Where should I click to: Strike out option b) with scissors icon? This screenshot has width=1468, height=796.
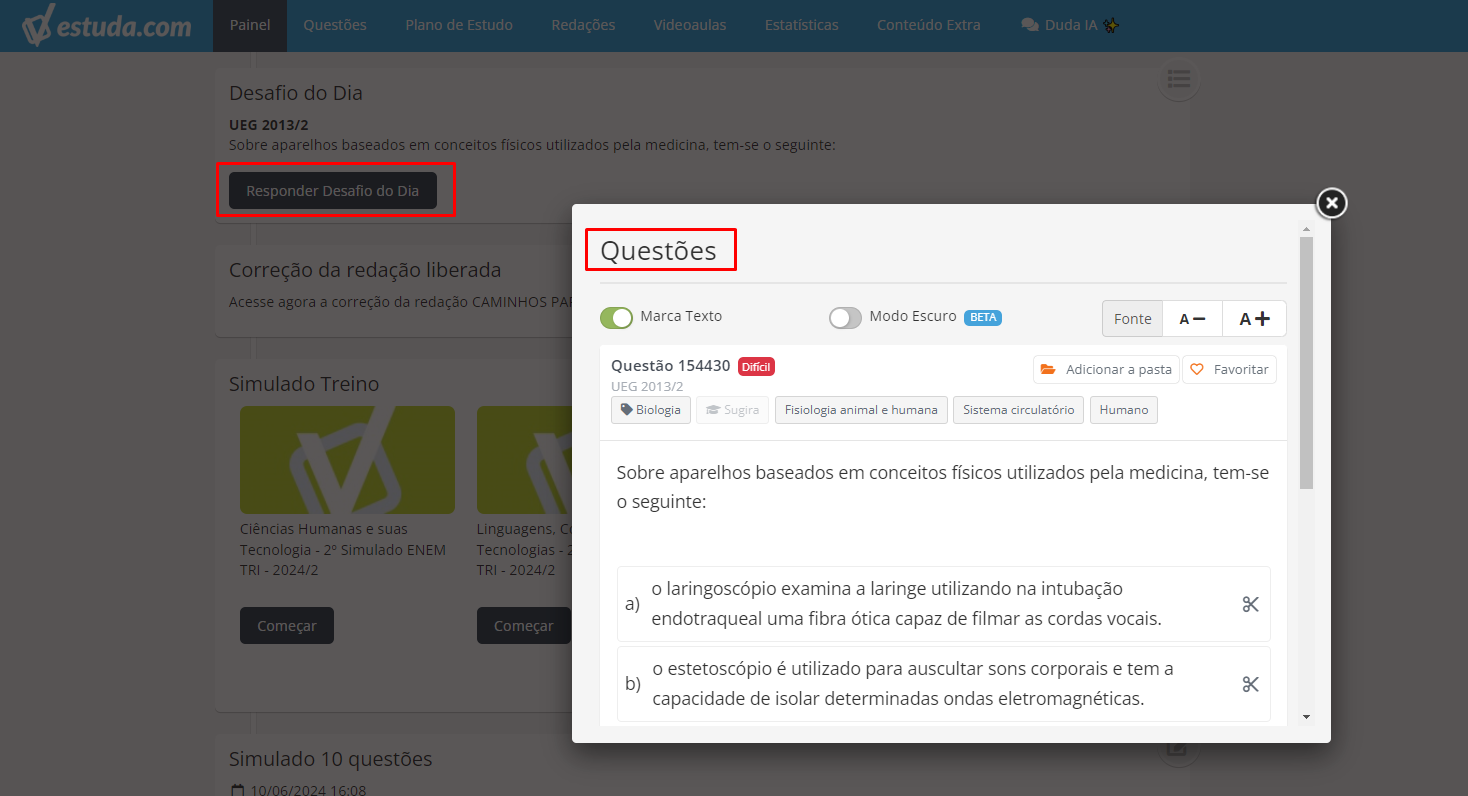point(1250,684)
